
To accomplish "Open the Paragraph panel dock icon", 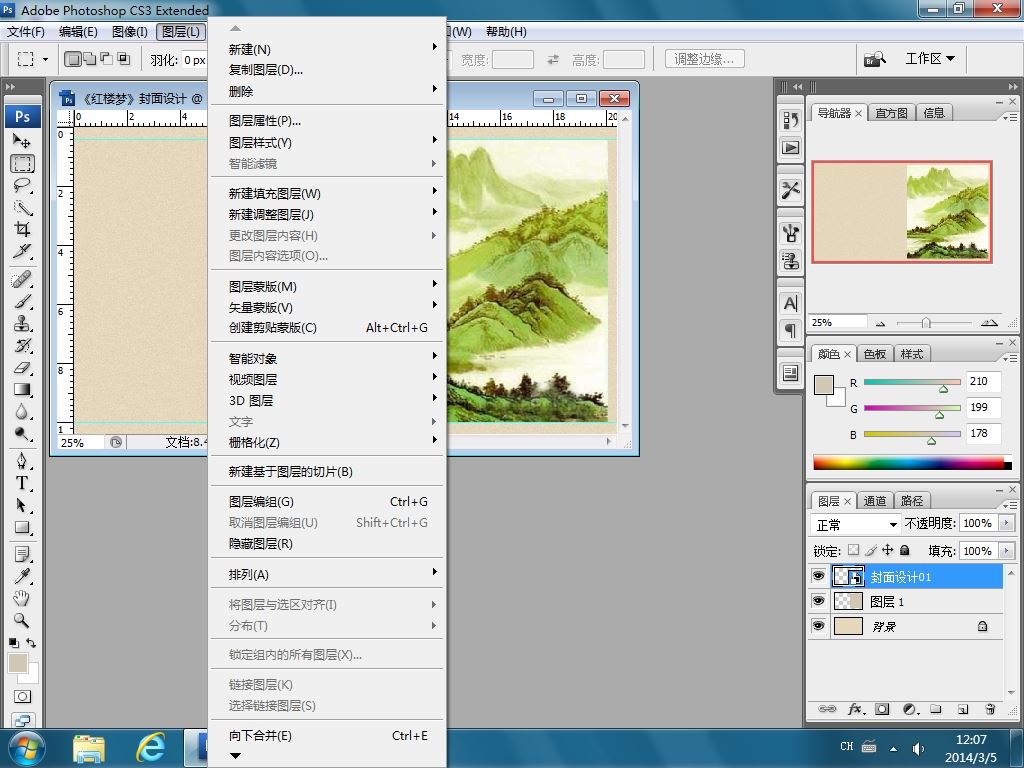I will pyautogui.click(x=790, y=330).
